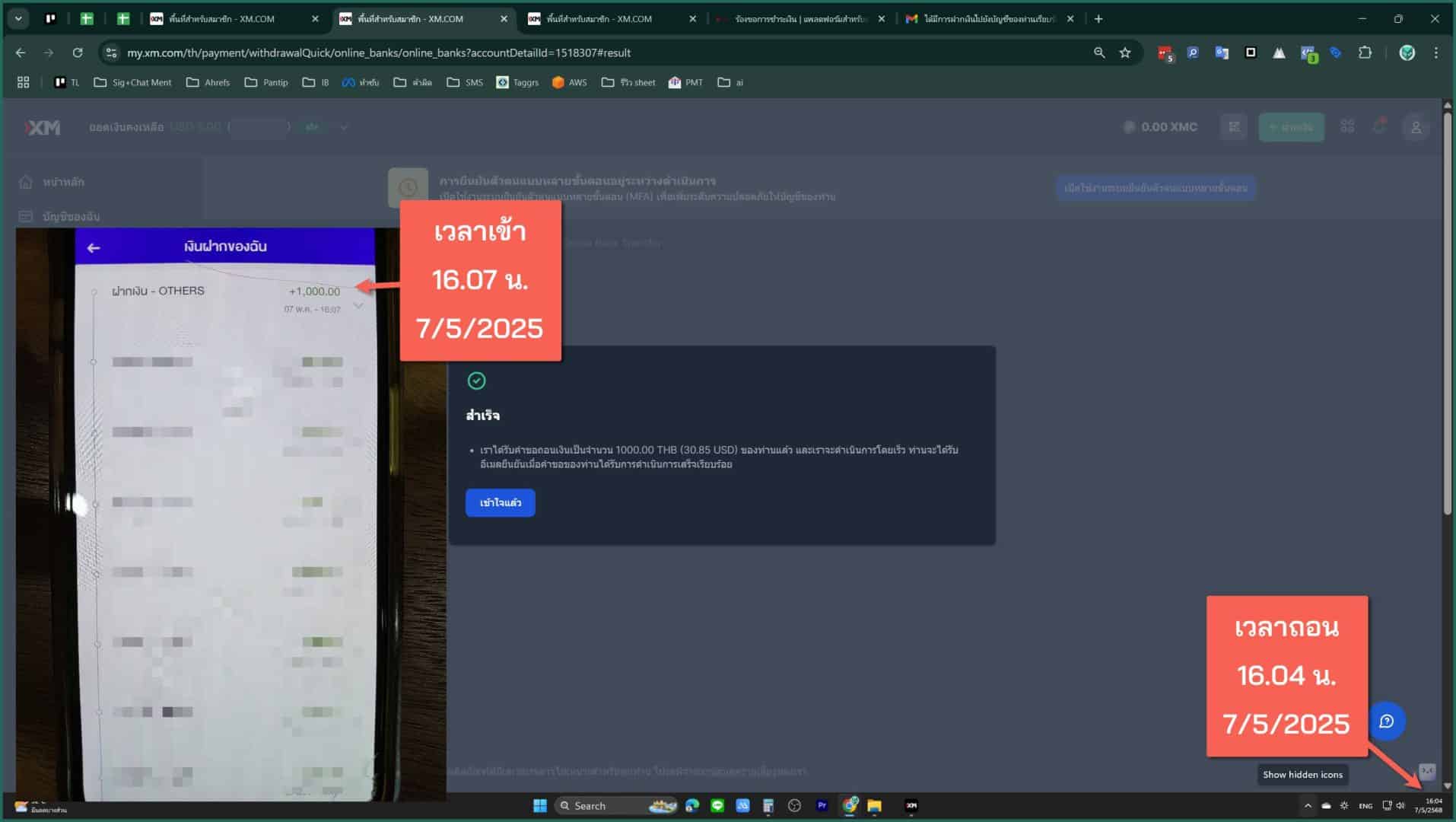Open the PMT bookmark
This screenshot has width=1456, height=822.
click(x=685, y=82)
